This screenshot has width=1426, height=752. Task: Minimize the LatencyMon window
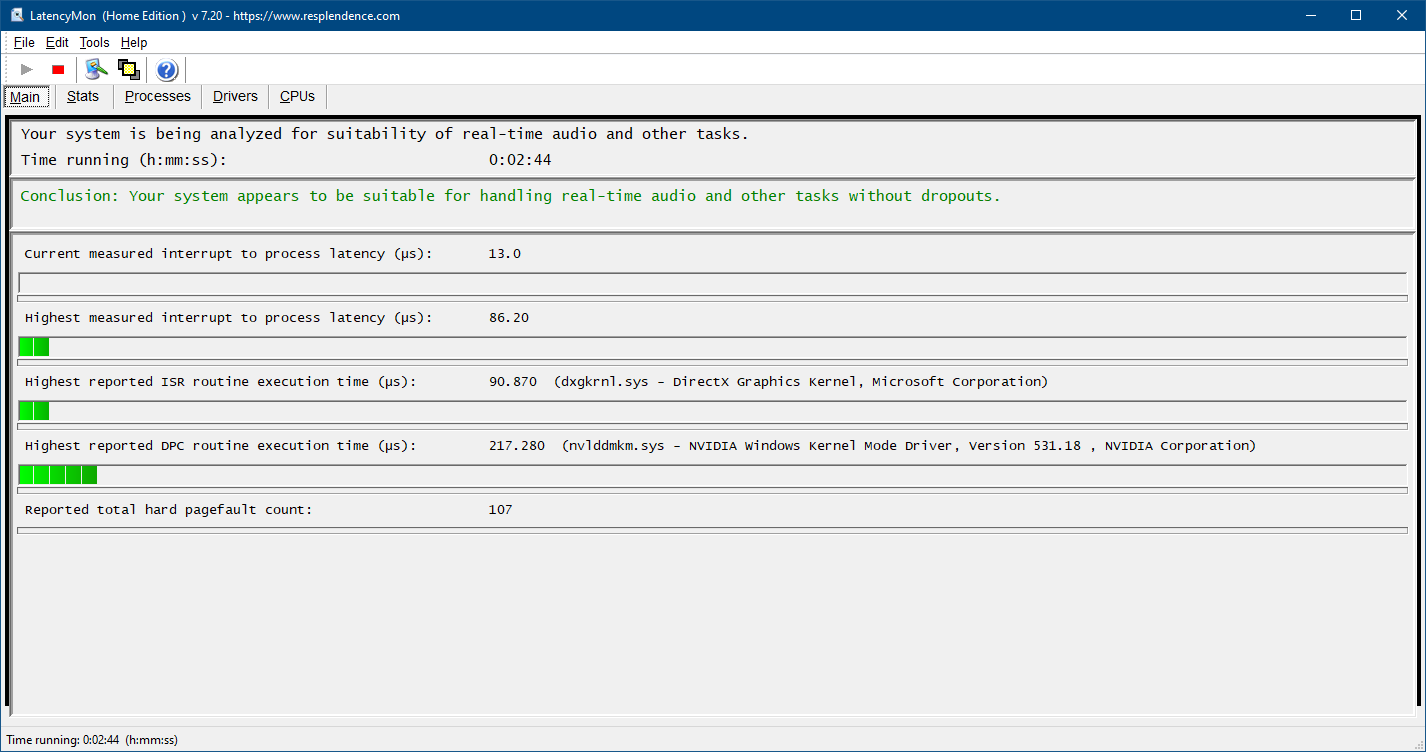click(1310, 15)
